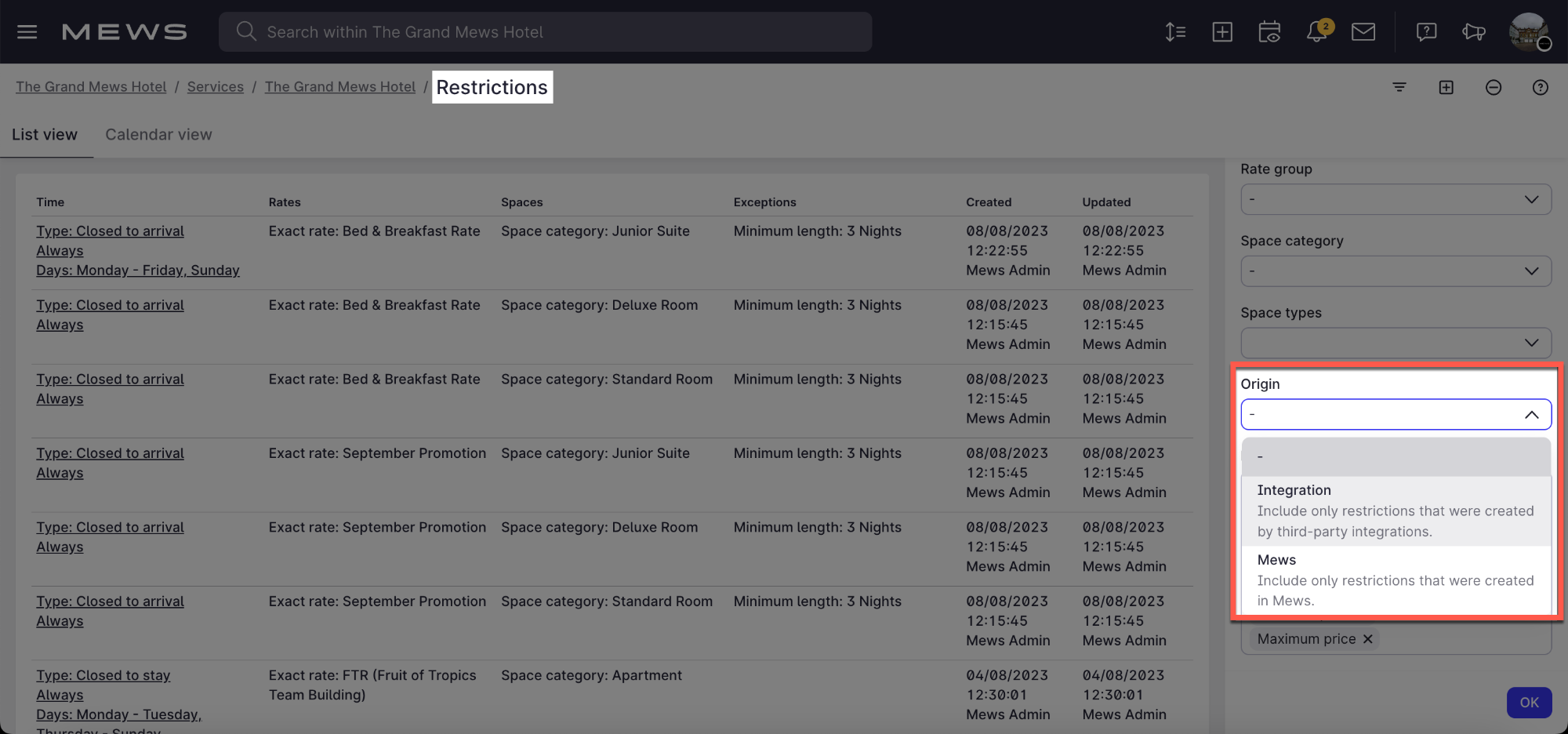Click the minus circle icon

1494,87
